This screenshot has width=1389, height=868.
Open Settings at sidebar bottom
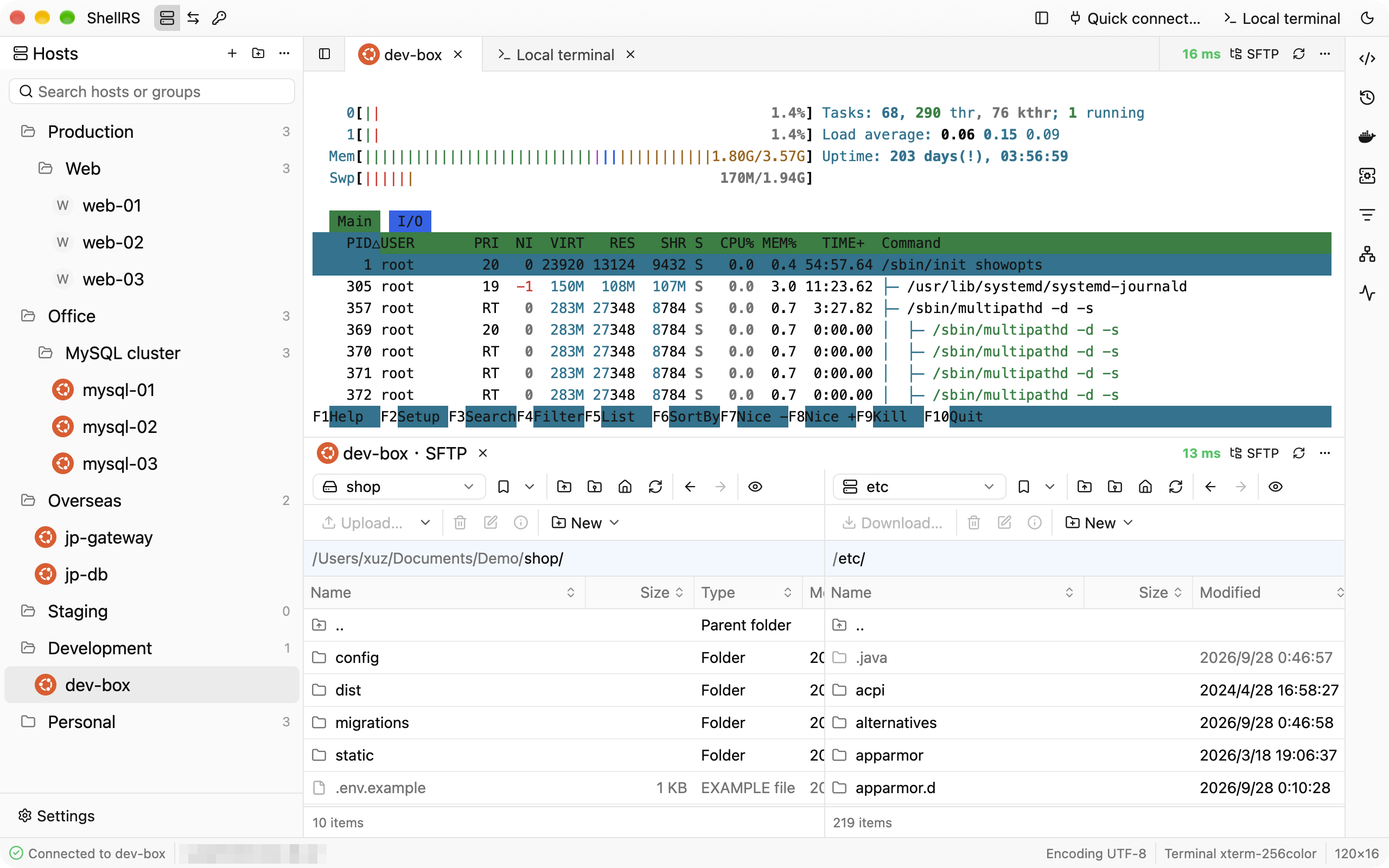tap(56, 816)
